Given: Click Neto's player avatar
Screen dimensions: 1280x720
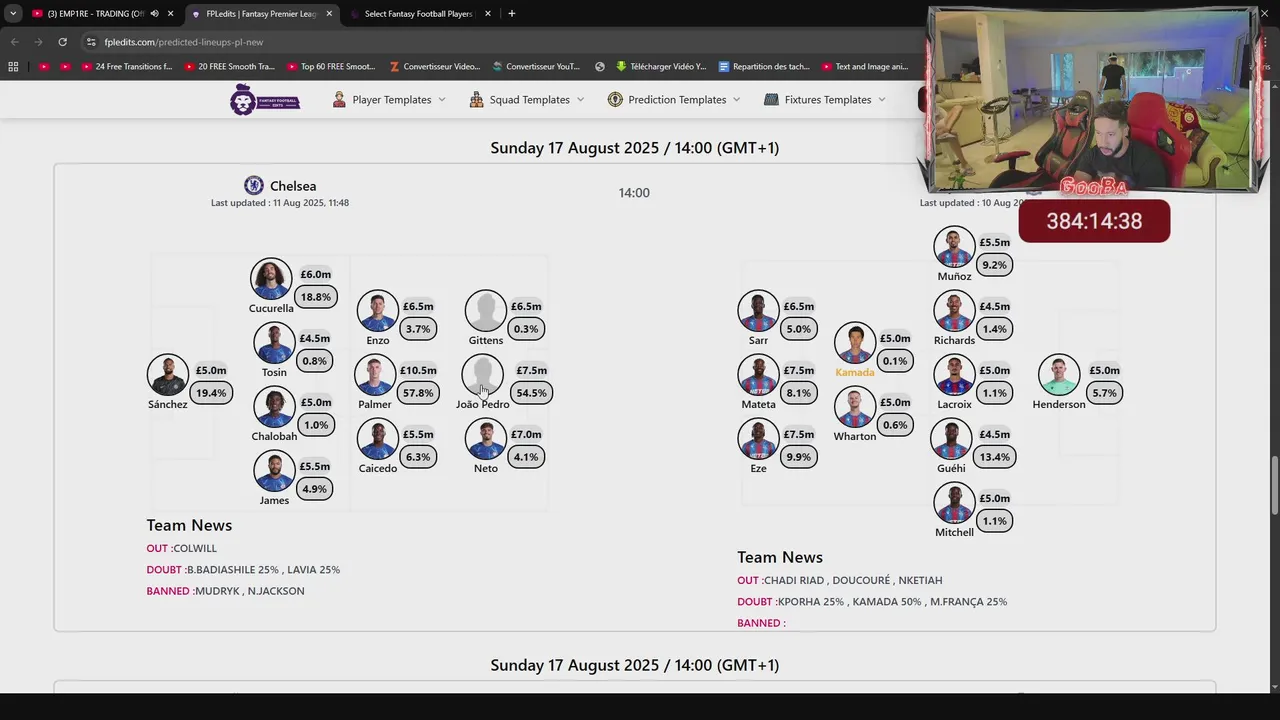Looking at the screenshot, I should [x=485, y=439].
